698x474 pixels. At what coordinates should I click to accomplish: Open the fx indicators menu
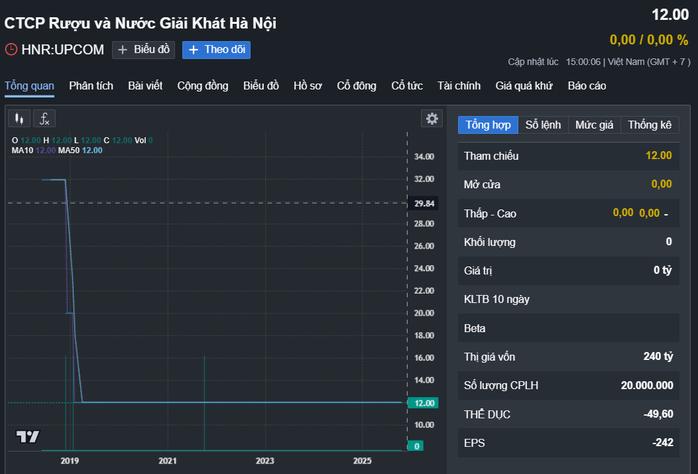[46, 118]
